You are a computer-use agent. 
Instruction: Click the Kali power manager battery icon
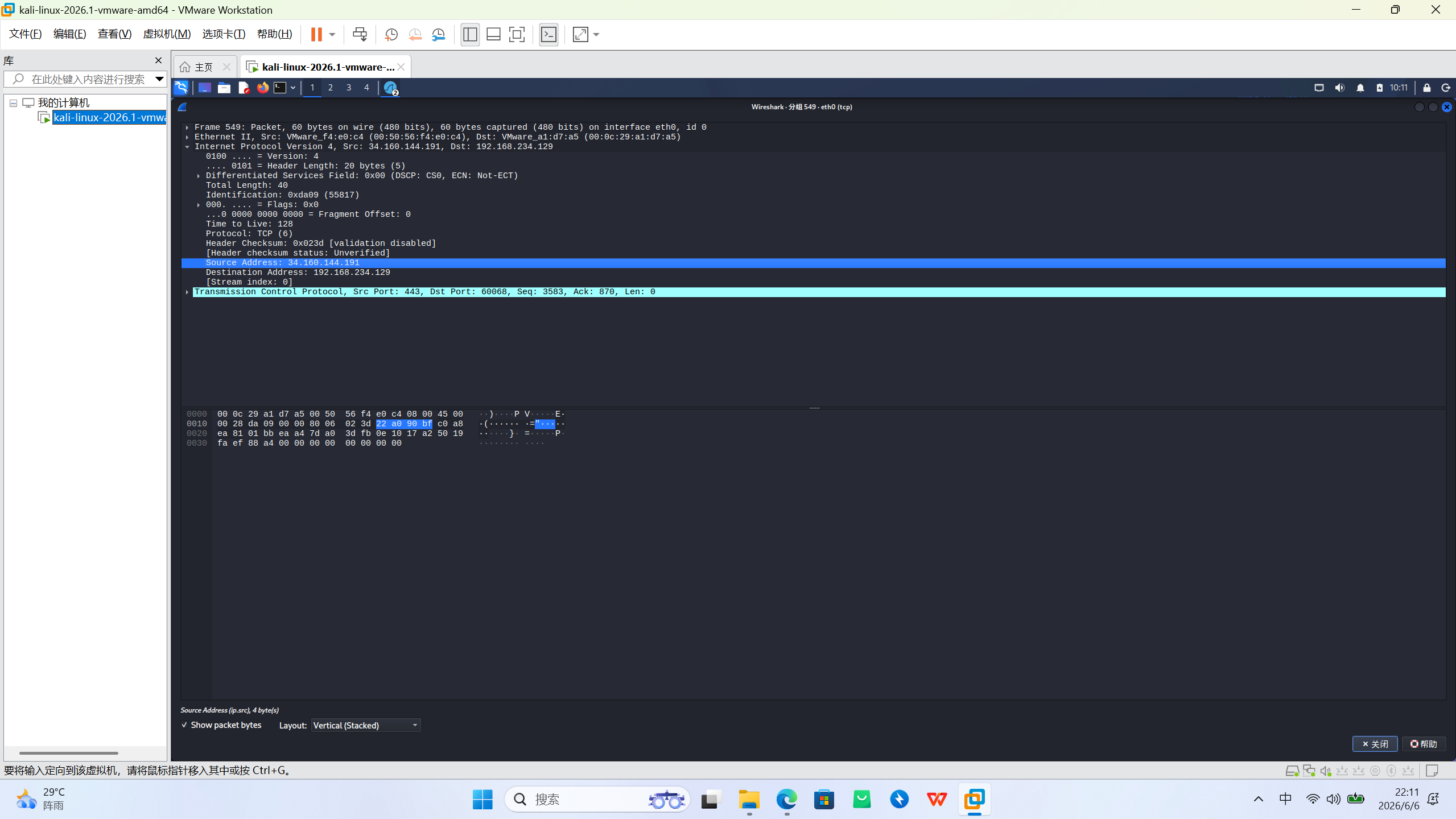(x=1380, y=88)
